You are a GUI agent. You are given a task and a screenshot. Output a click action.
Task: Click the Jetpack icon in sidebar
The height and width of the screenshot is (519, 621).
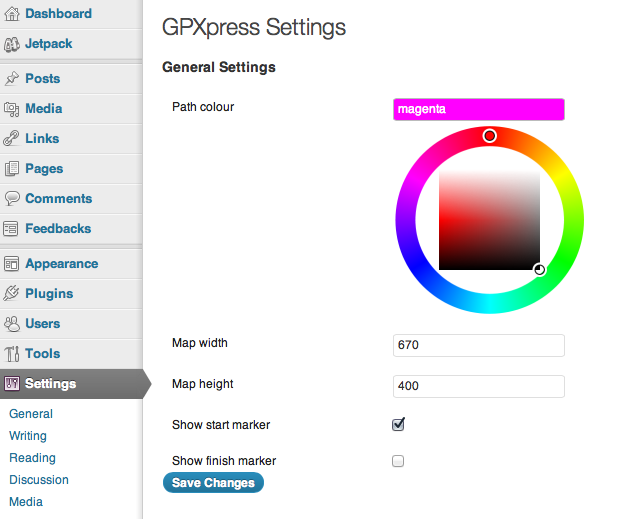pos(12,44)
